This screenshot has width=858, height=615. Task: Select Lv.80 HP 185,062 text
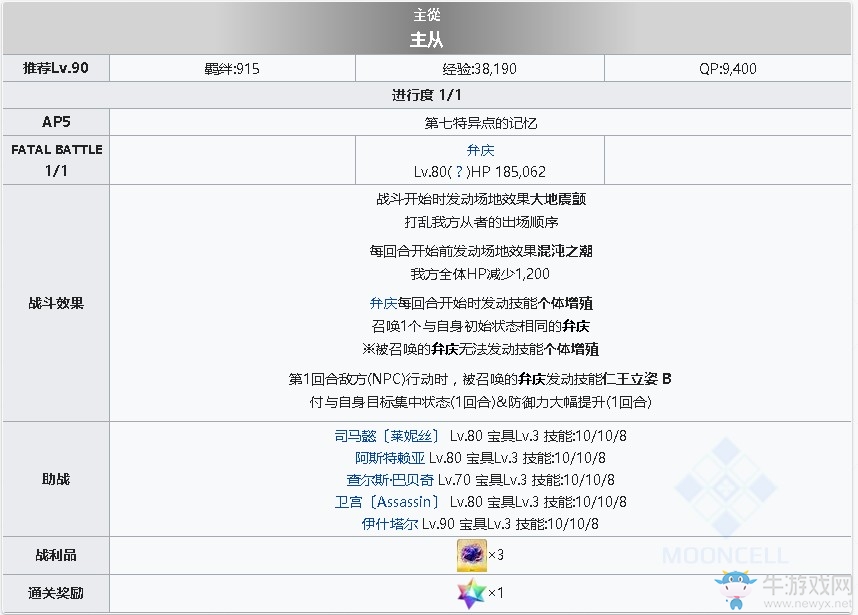click(x=480, y=172)
